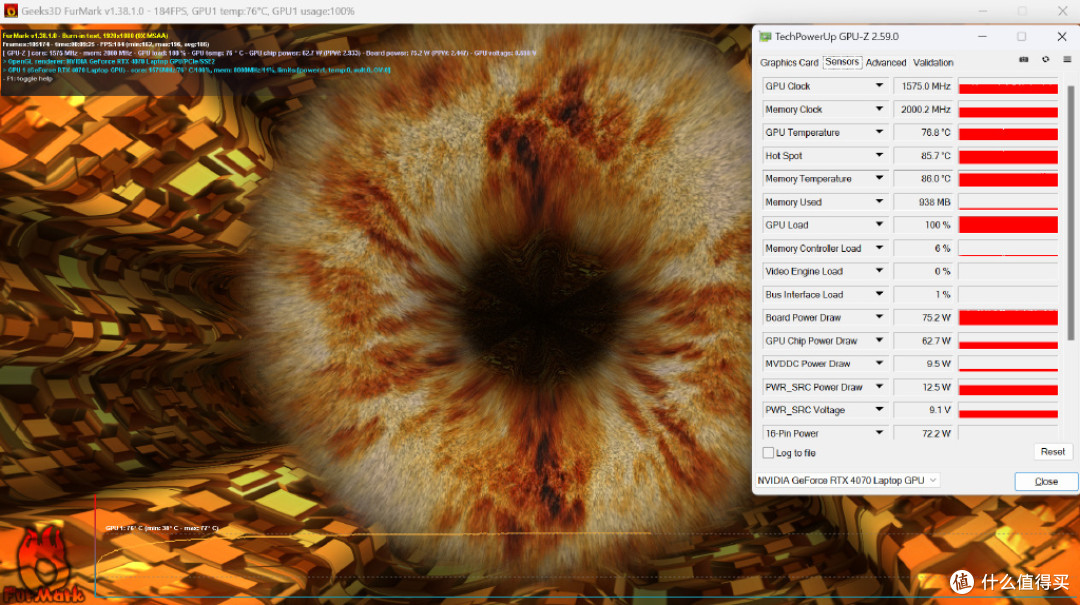Open the GPU Temperature sensor dropdown
Viewport: 1080px width, 605px height.
pyautogui.click(x=879, y=132)
